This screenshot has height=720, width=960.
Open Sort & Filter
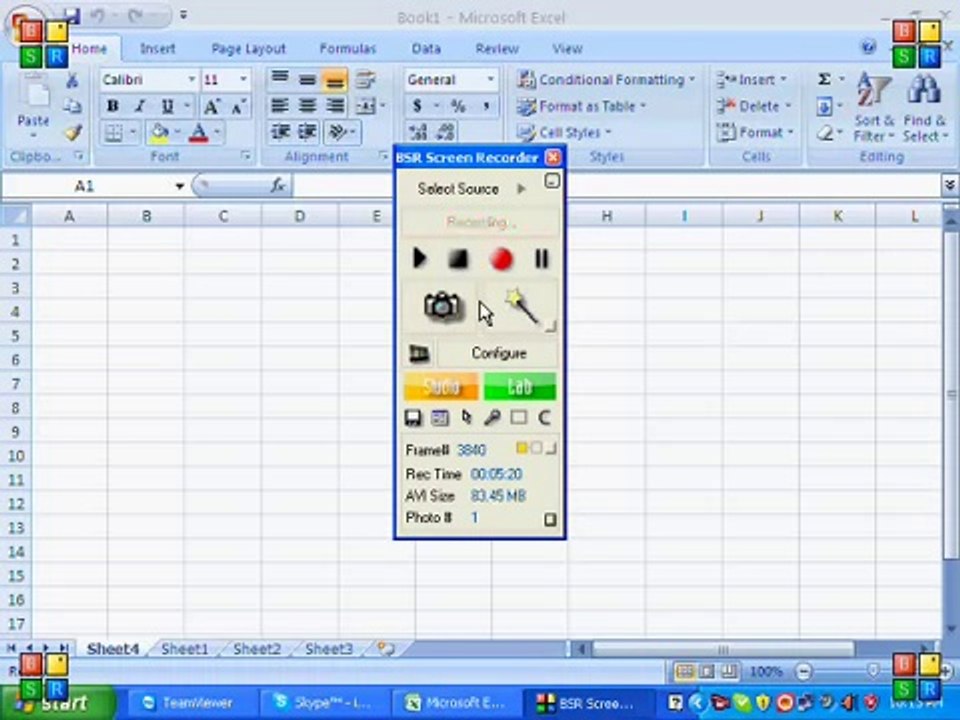[x=874, y=109]
